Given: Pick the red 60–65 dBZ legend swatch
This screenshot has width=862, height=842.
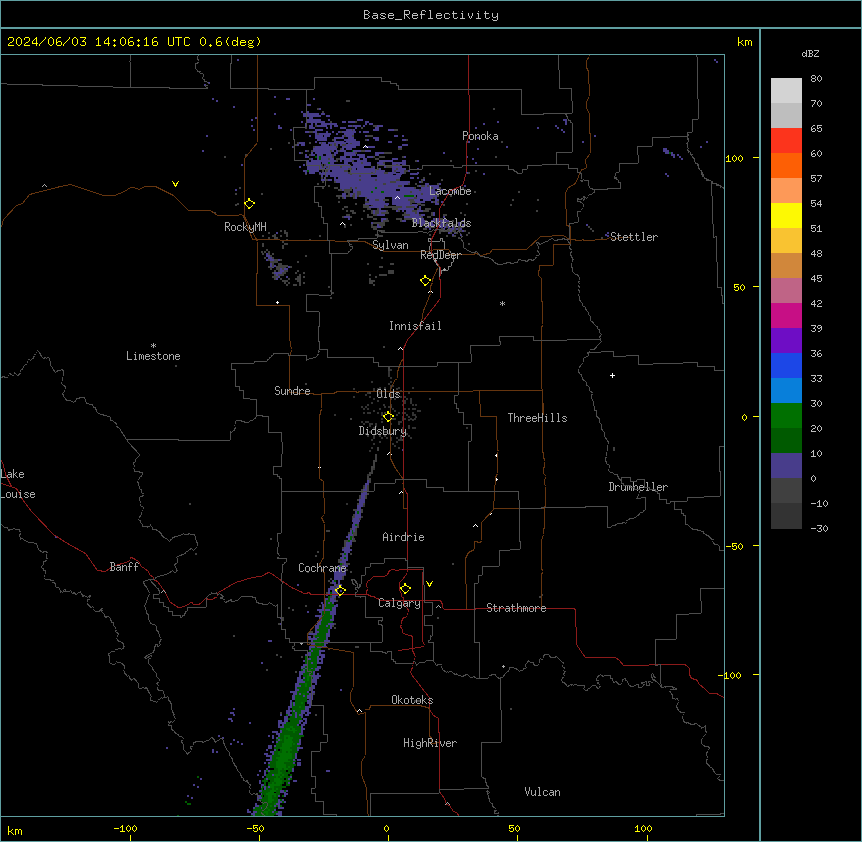Looking at the screenshot, I should tap(786, 141).
